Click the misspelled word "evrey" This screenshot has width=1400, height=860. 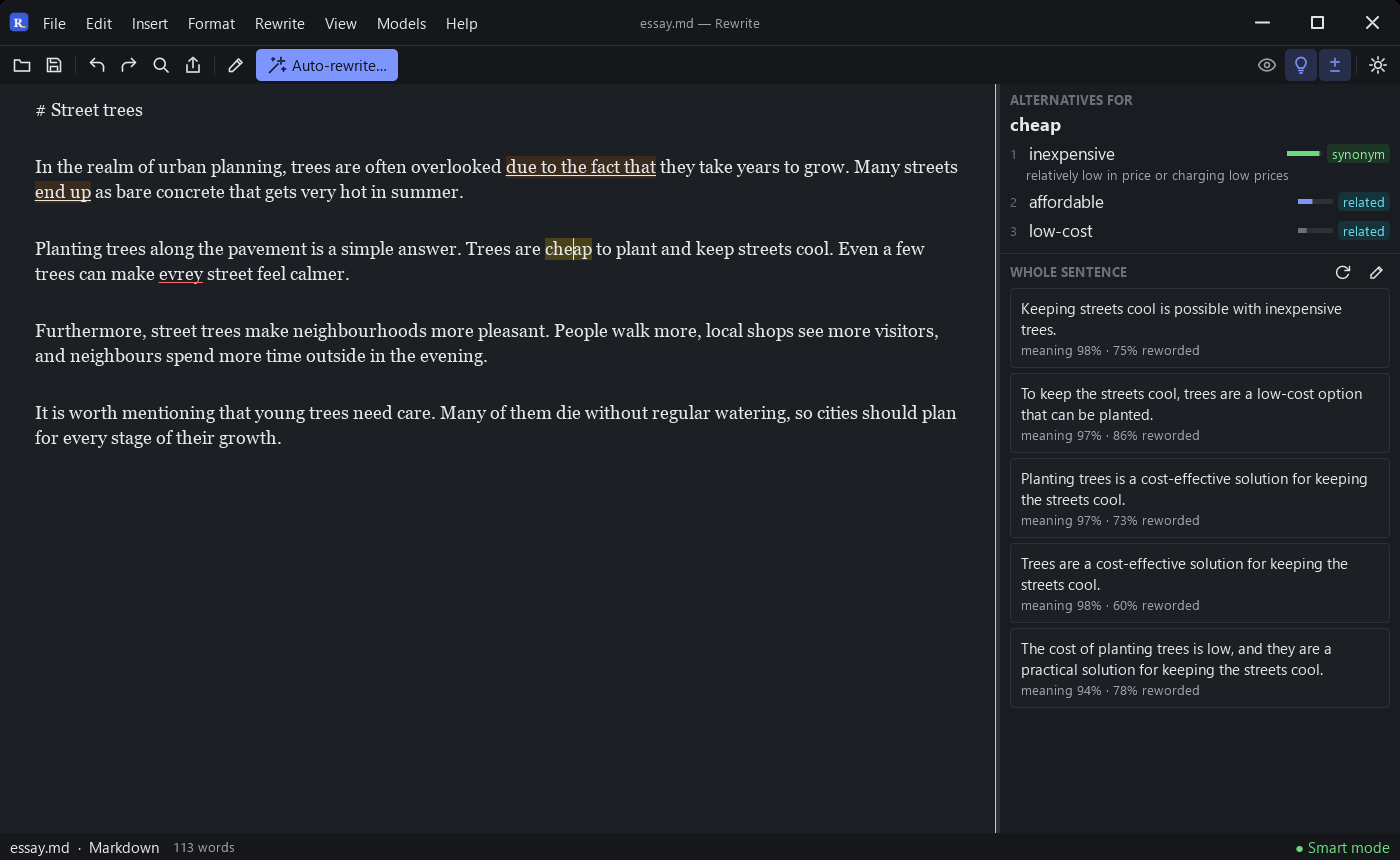181,274
